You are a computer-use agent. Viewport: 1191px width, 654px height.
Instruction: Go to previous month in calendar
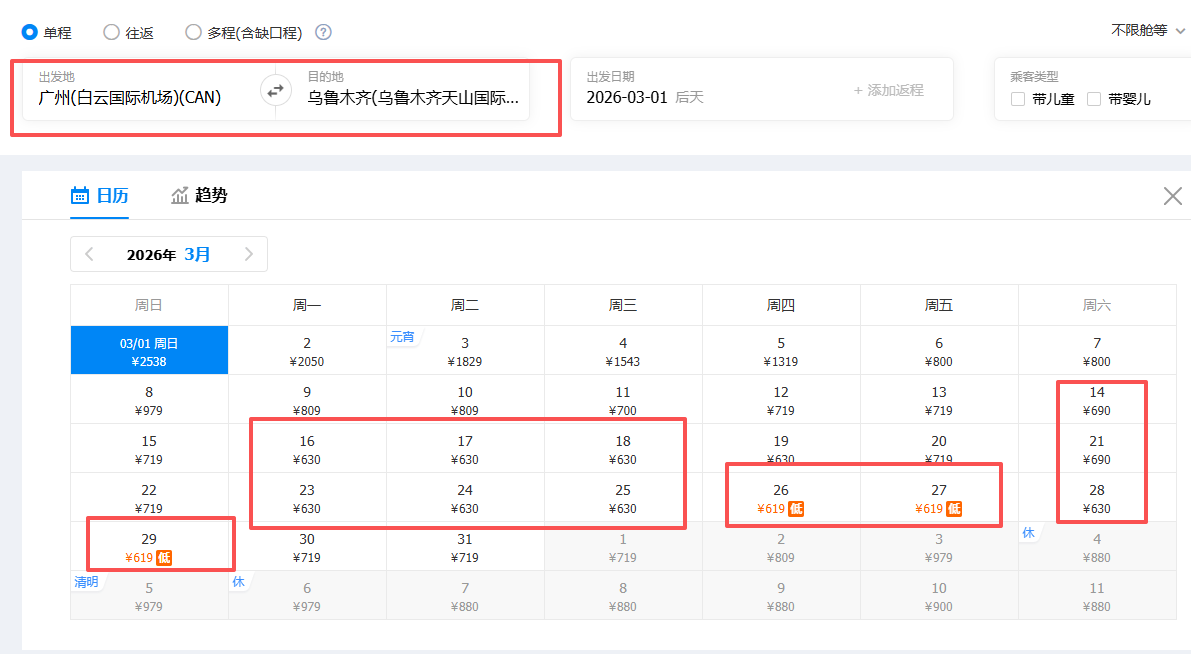click(x=89, y=254)
